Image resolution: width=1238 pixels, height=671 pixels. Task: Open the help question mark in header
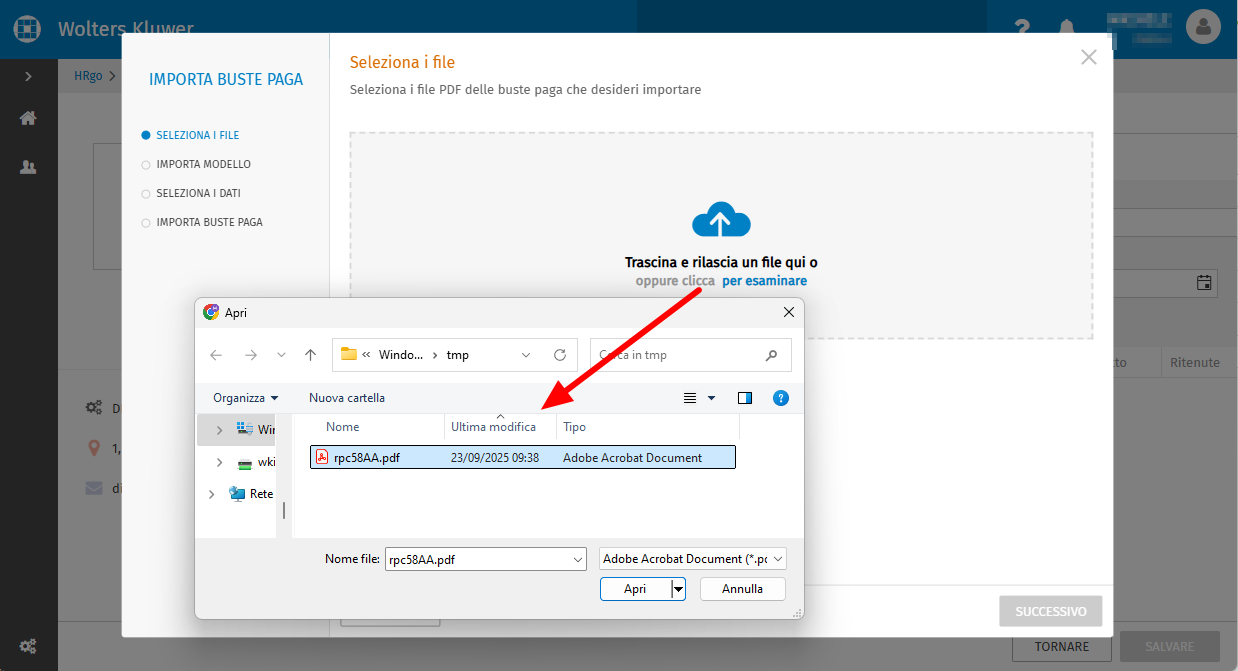[x=1022, y=28]
